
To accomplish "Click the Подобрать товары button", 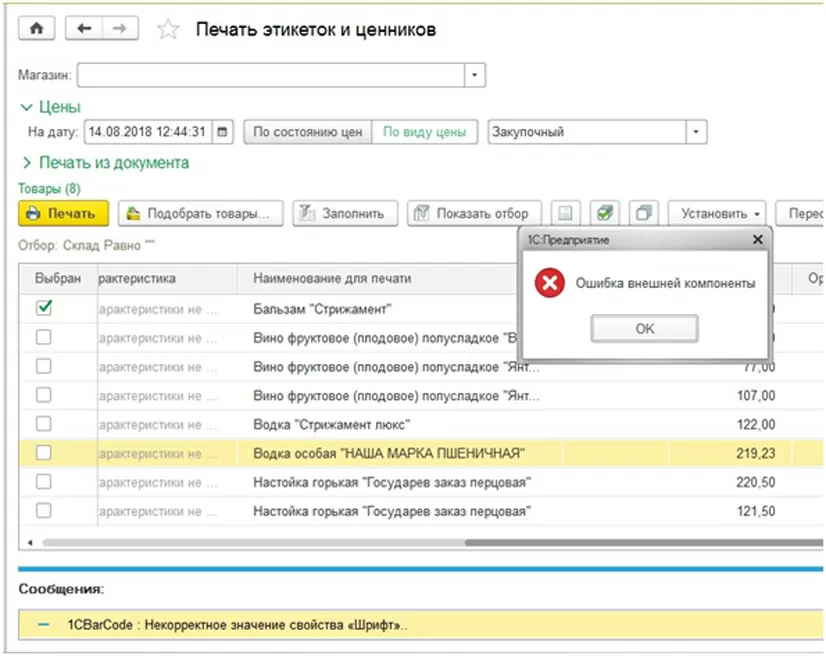I will 201,213.
